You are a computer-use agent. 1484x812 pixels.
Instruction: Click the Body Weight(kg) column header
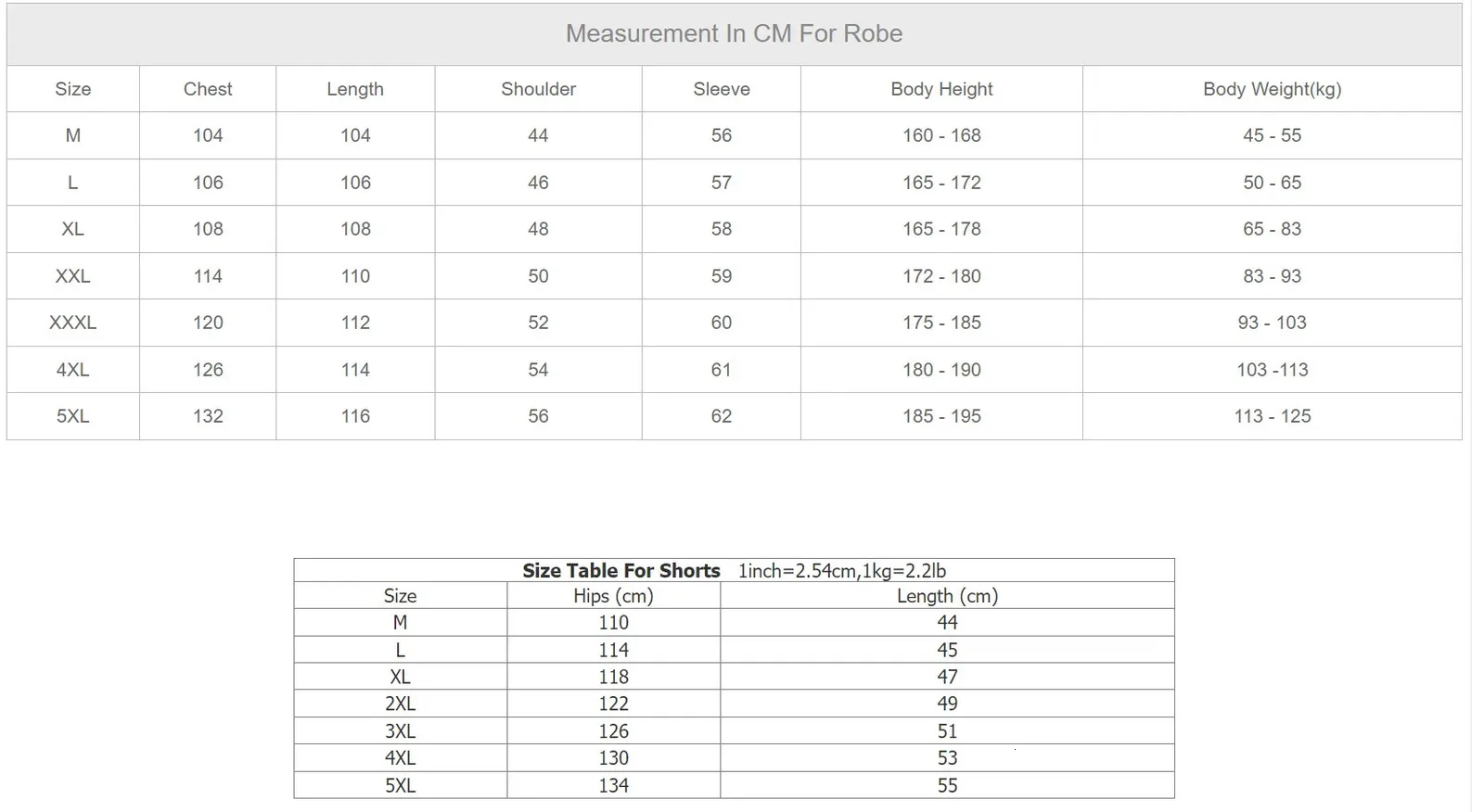pos(1272,89)
